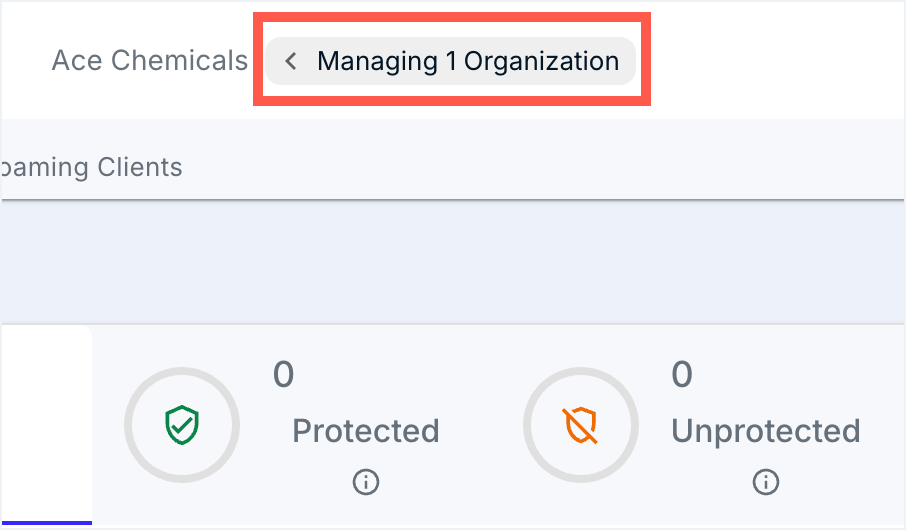Image resolution: width=906 pixels, height=530 pixels.
Task: Click the Protected count of 0
Action: pyautogui.click(x=284, y=375)
